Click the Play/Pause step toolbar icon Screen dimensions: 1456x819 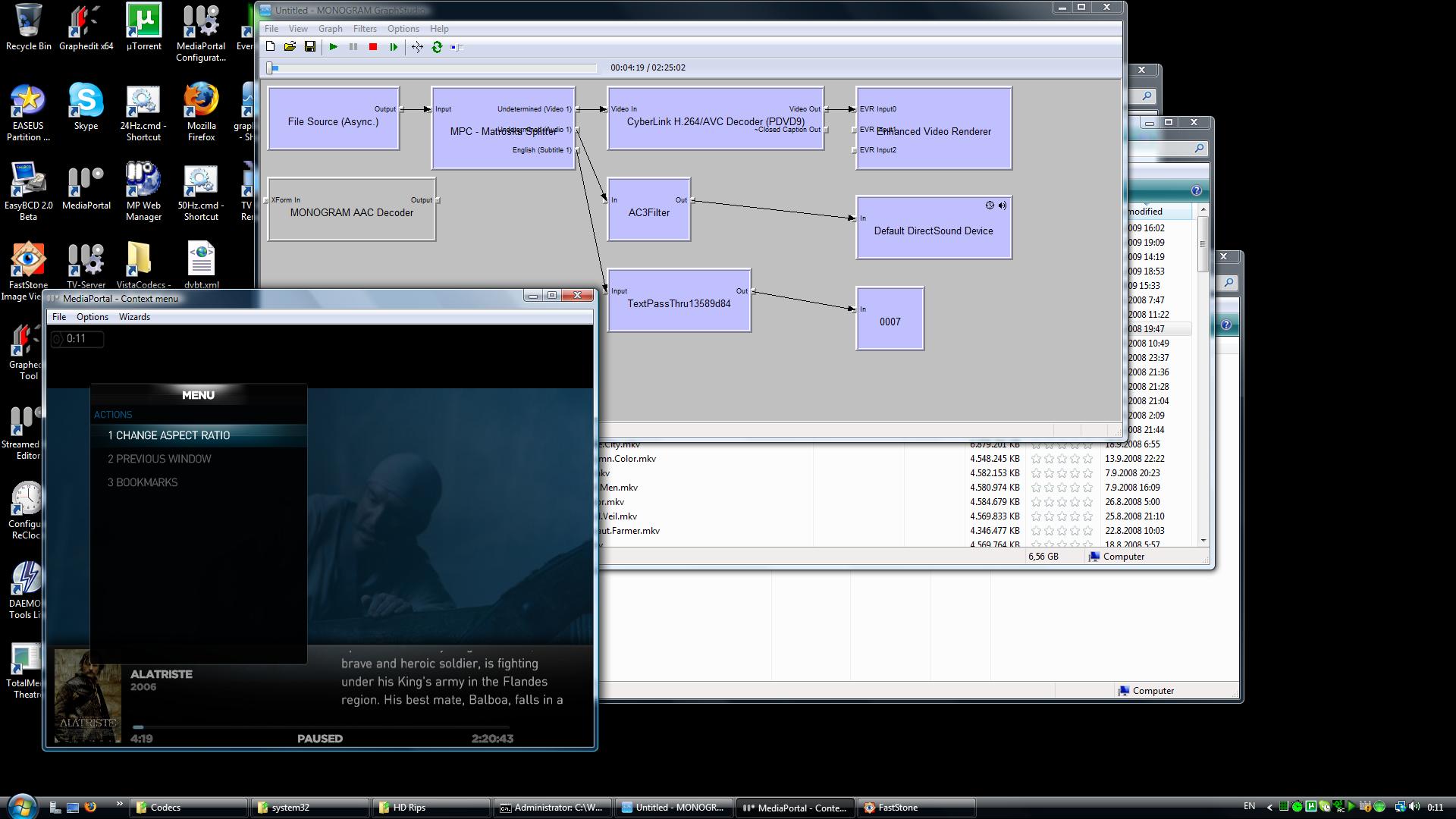pos(393,47)
